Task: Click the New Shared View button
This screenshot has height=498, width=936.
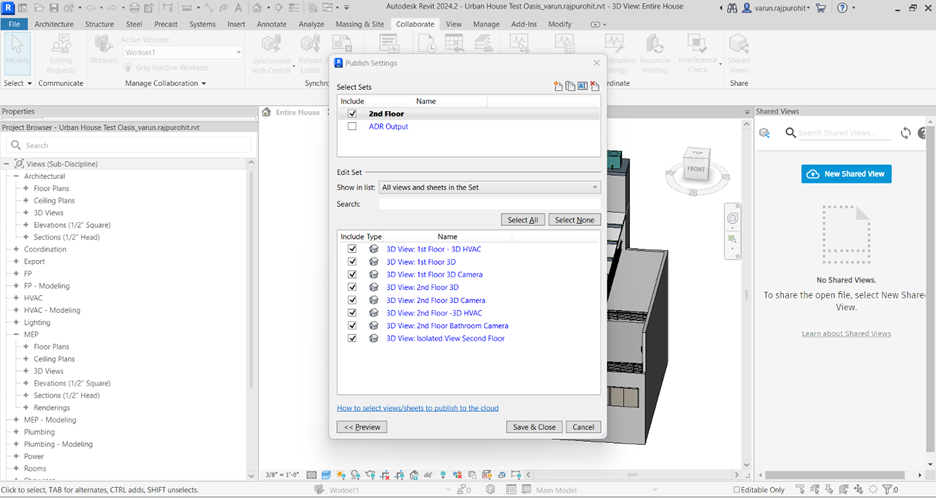Action: pos(846,174)
